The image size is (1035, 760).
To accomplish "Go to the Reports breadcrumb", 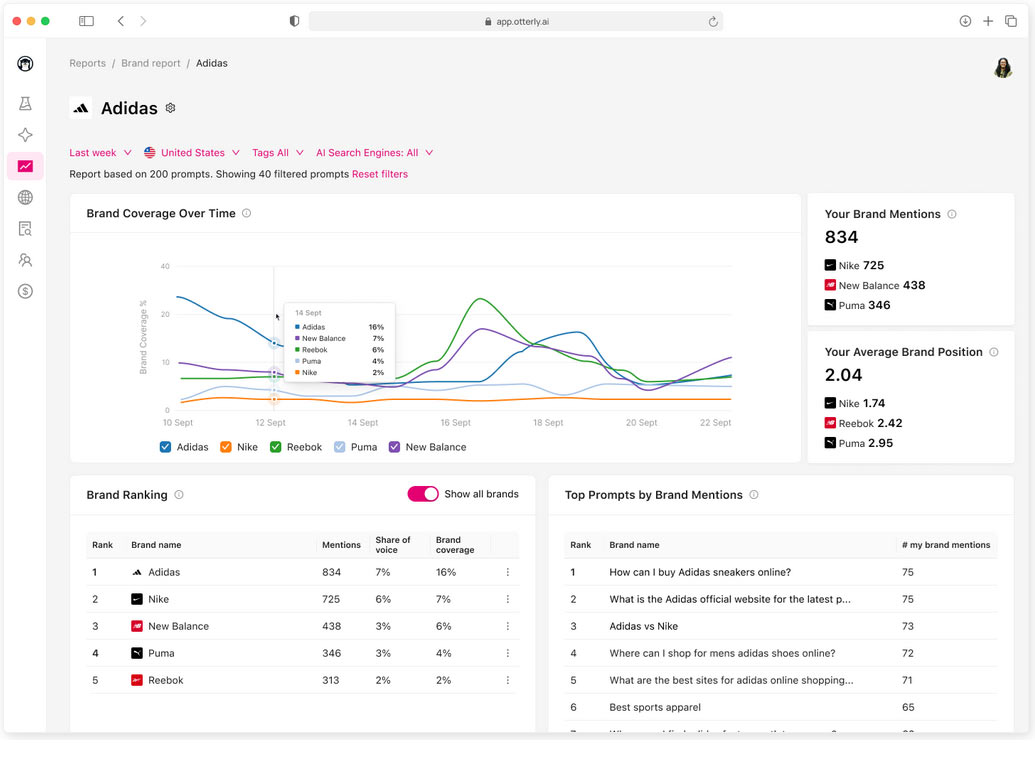I will click(87, 63).
